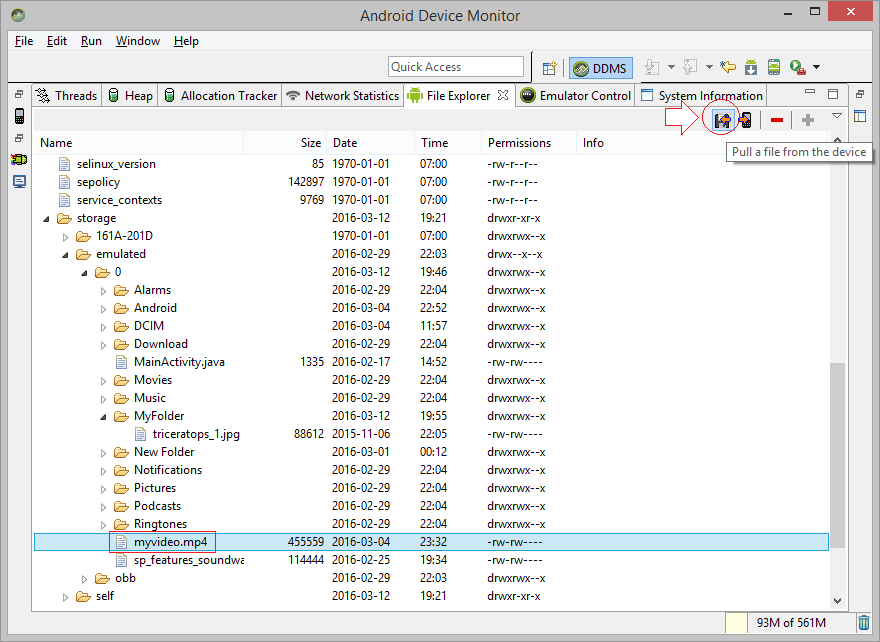Click the scrollbar down arrow in file list

click(x=837, y=600)
